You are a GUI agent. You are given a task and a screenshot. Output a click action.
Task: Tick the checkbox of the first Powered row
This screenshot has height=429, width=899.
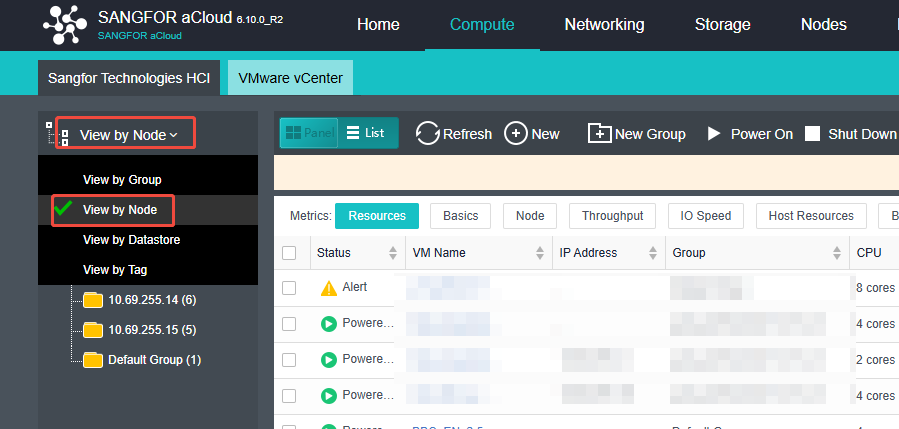[x=289, y=324]
